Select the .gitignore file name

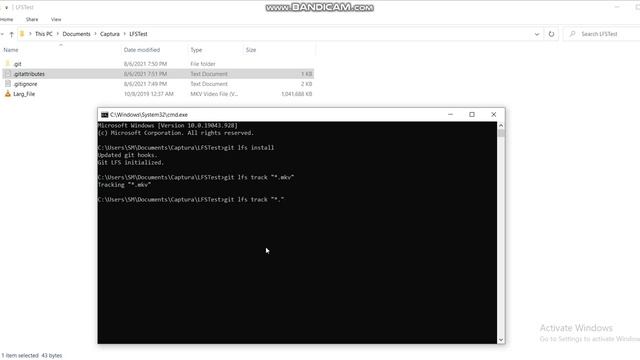25,84
